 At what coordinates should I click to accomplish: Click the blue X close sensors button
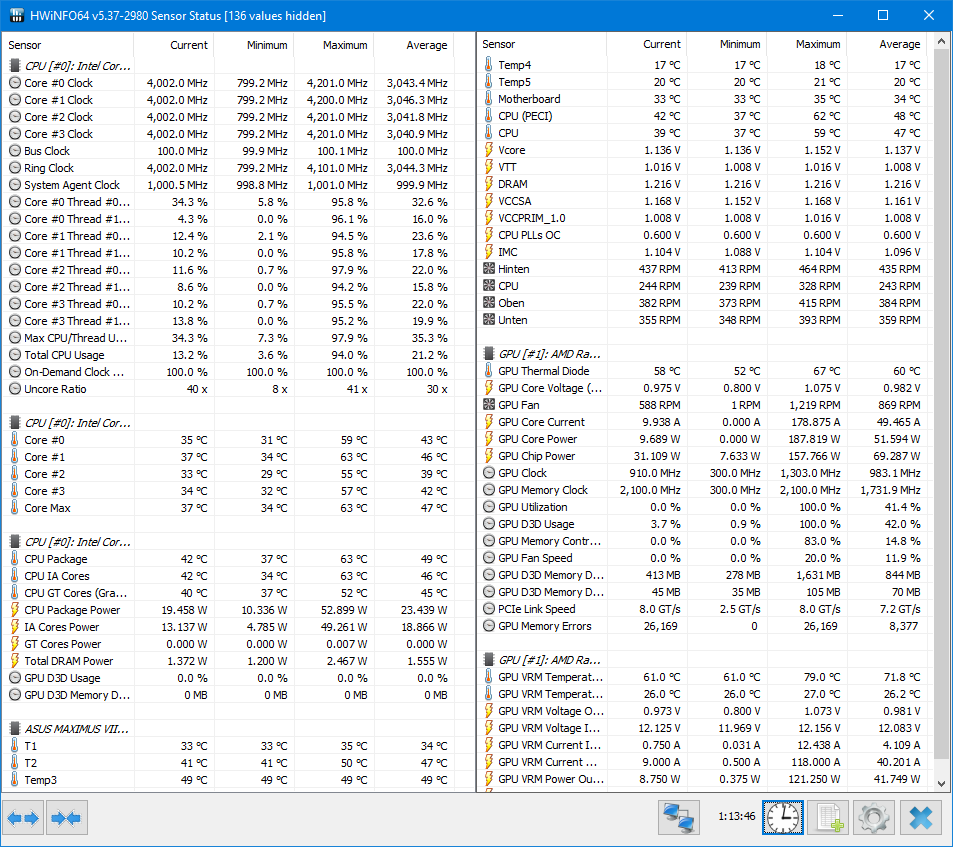pos(921,819)
